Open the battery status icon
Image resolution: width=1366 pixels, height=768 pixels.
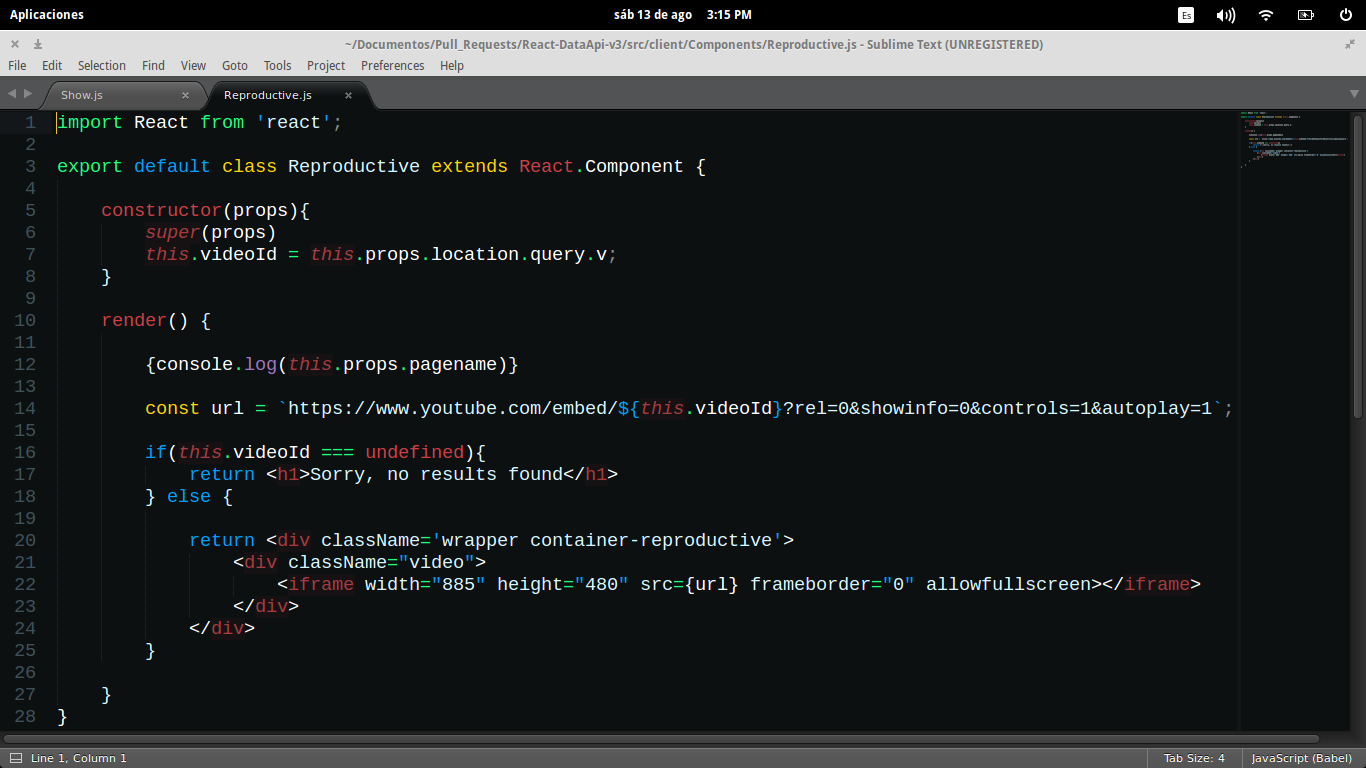tap(1306, 15)
